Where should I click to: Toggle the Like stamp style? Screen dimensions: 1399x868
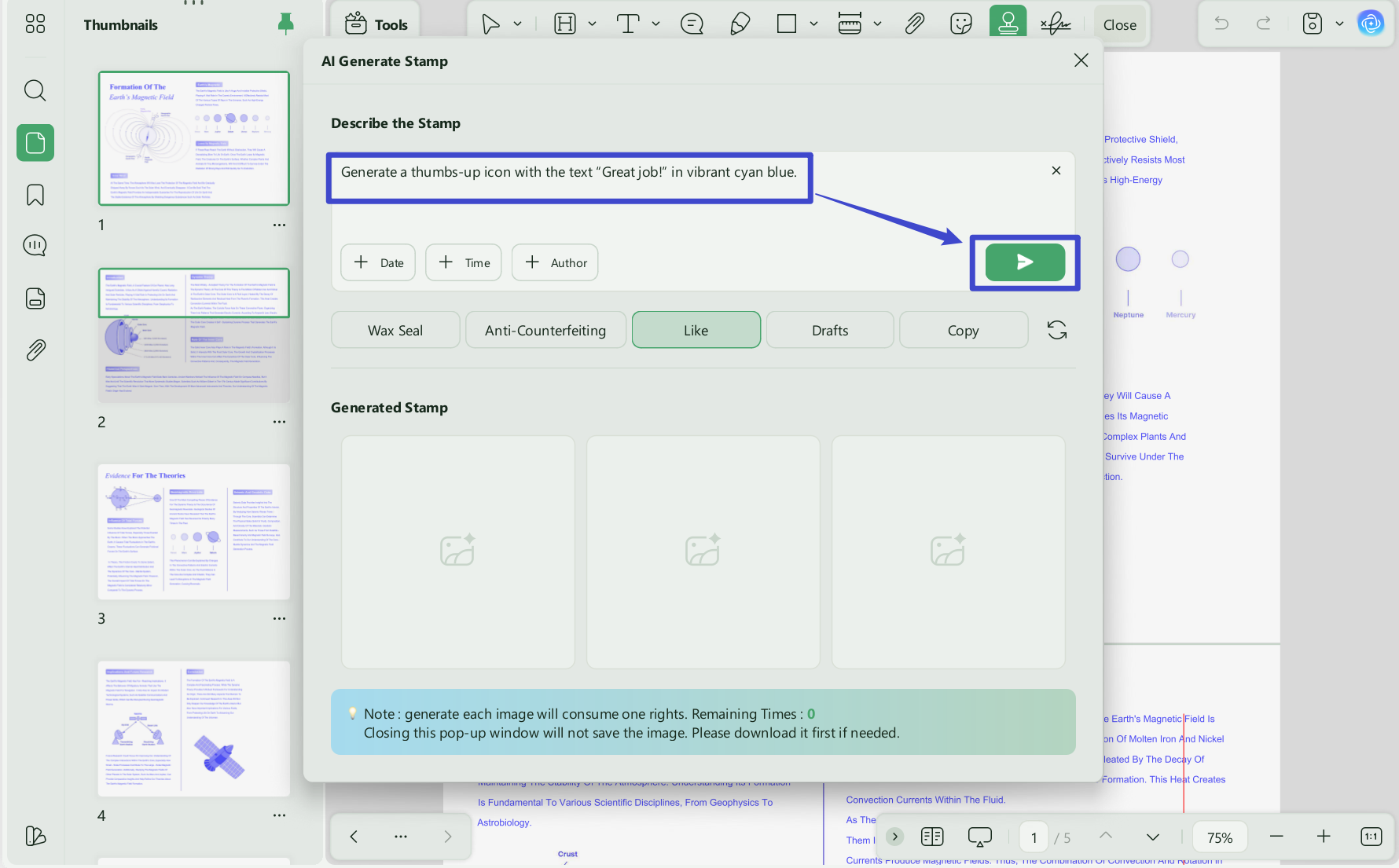click(x=696, y=330)
